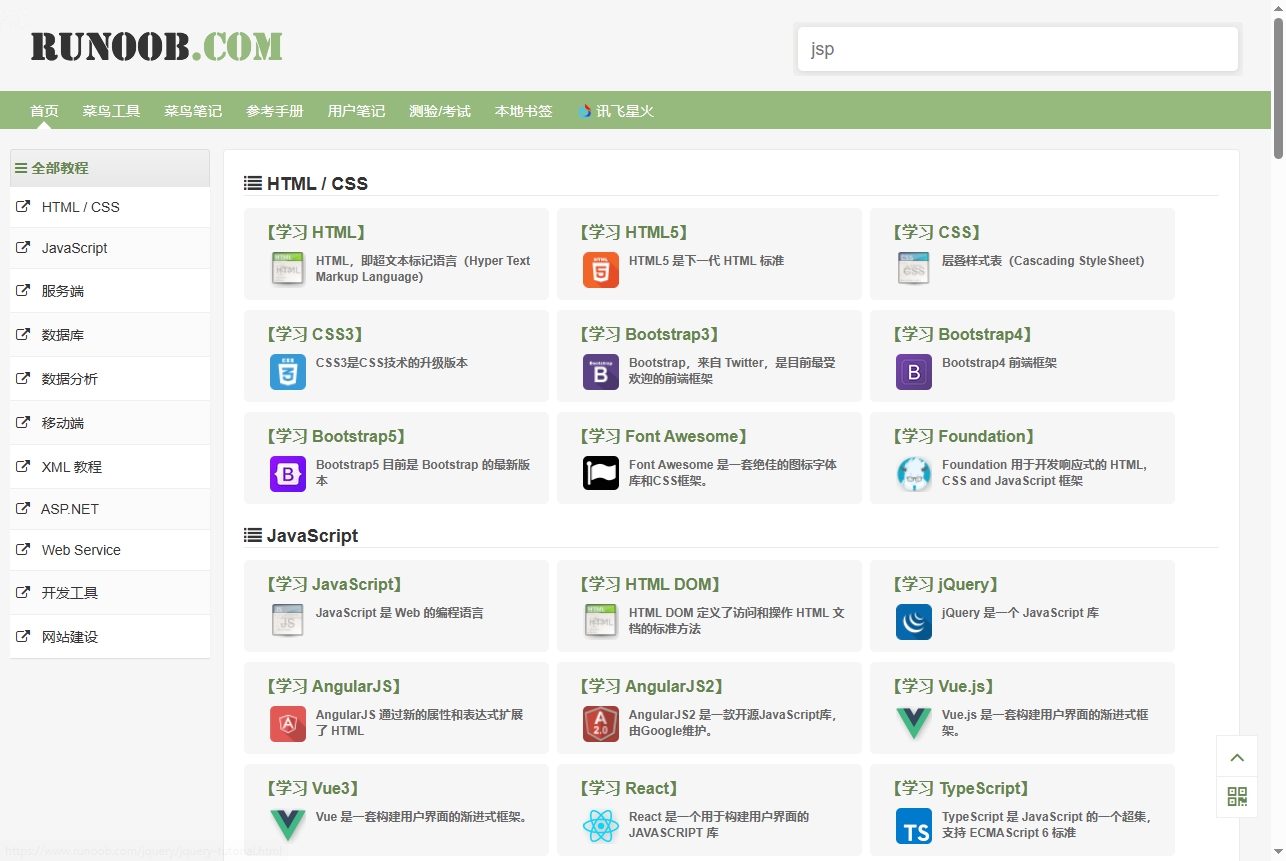
Task: Click the TypeScript blue TS icon
Action: pyautogui.click(x=914, y=826)
